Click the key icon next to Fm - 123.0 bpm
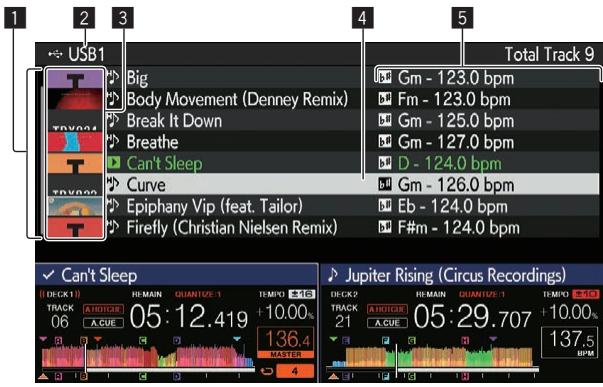 (385, 99)
